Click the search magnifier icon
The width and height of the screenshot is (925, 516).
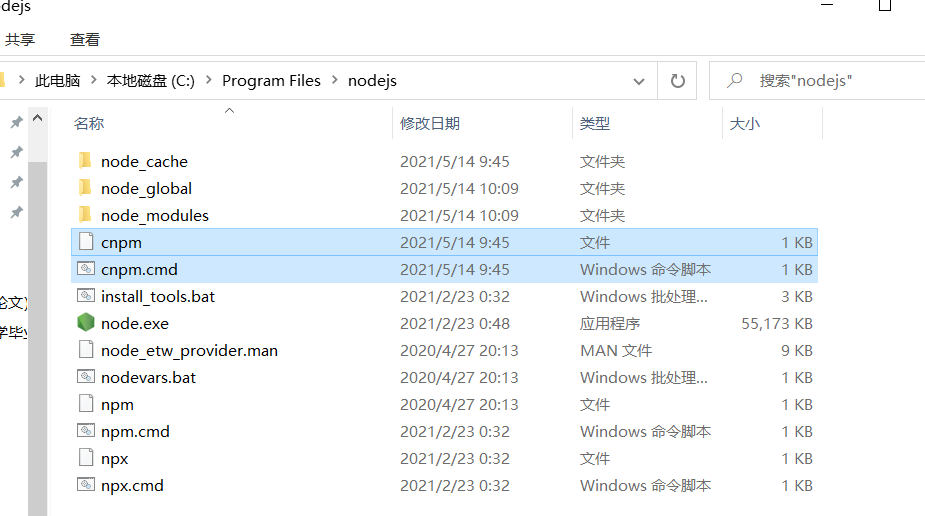tap(735, 80)
